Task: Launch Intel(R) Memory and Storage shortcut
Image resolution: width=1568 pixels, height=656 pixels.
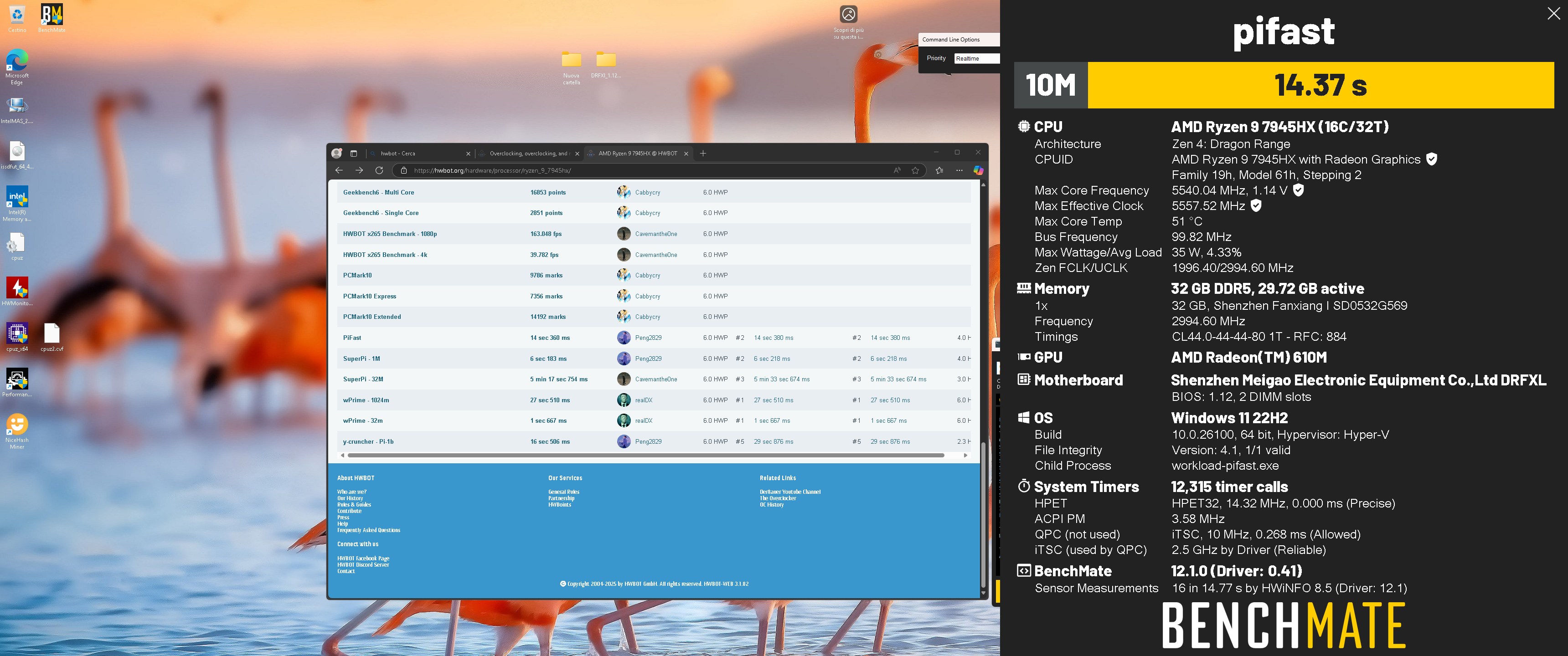Action: [17, 204]
